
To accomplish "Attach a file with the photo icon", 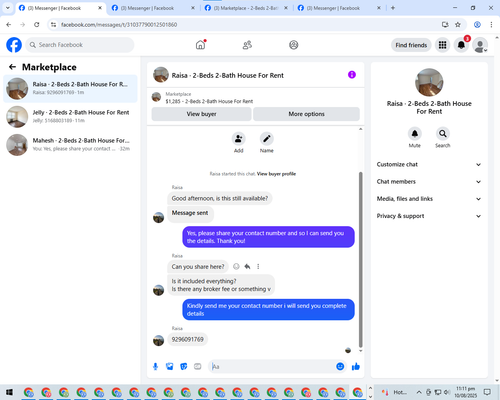I will [x=170, y=367].
